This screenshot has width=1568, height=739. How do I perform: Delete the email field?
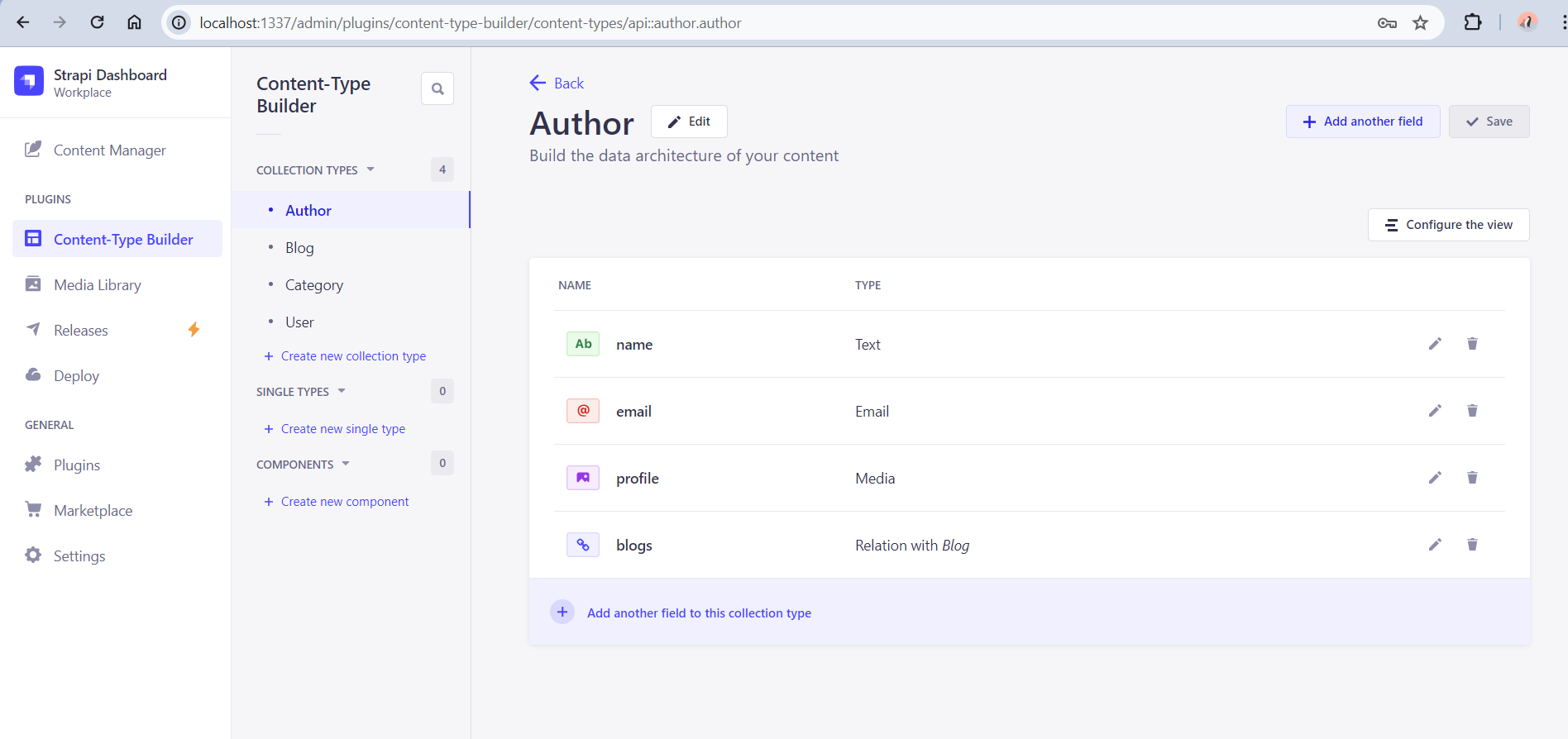click(1472, 411)
